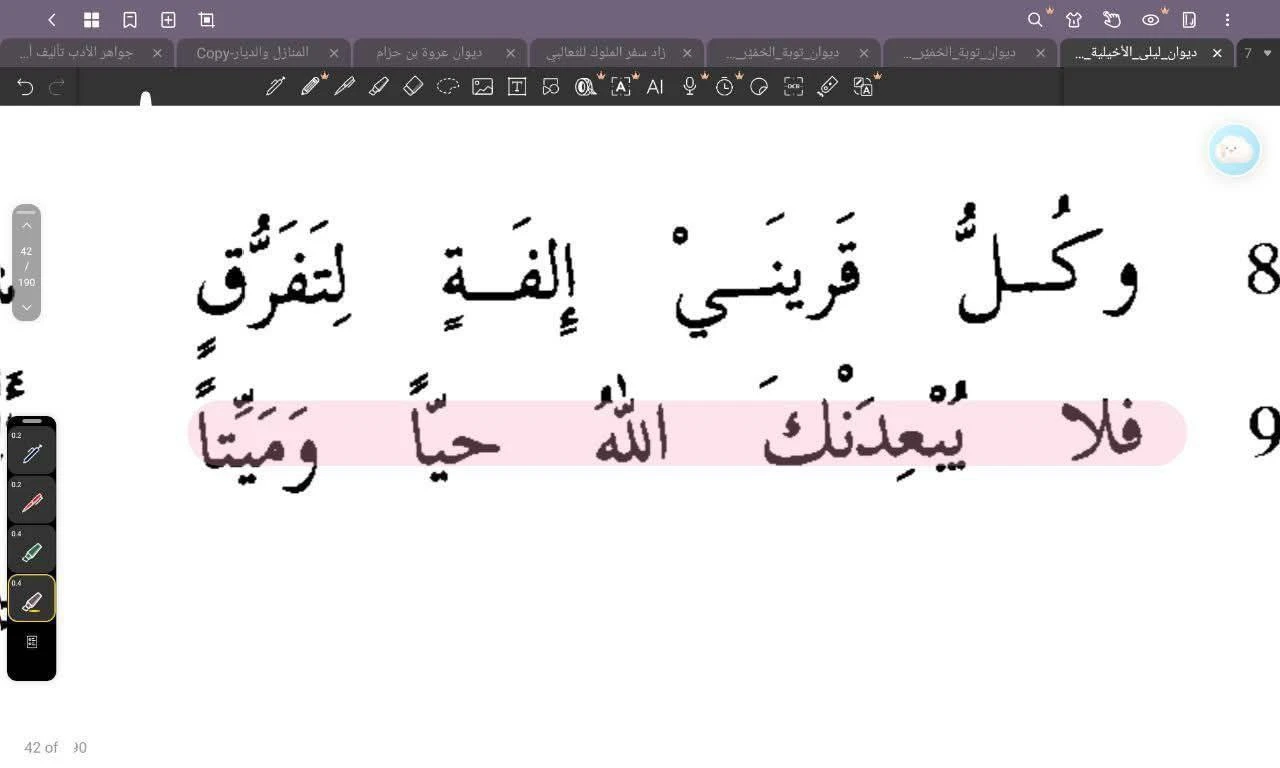
Task: Click the floating cloud assistant button
Action: click(1234, 151)
